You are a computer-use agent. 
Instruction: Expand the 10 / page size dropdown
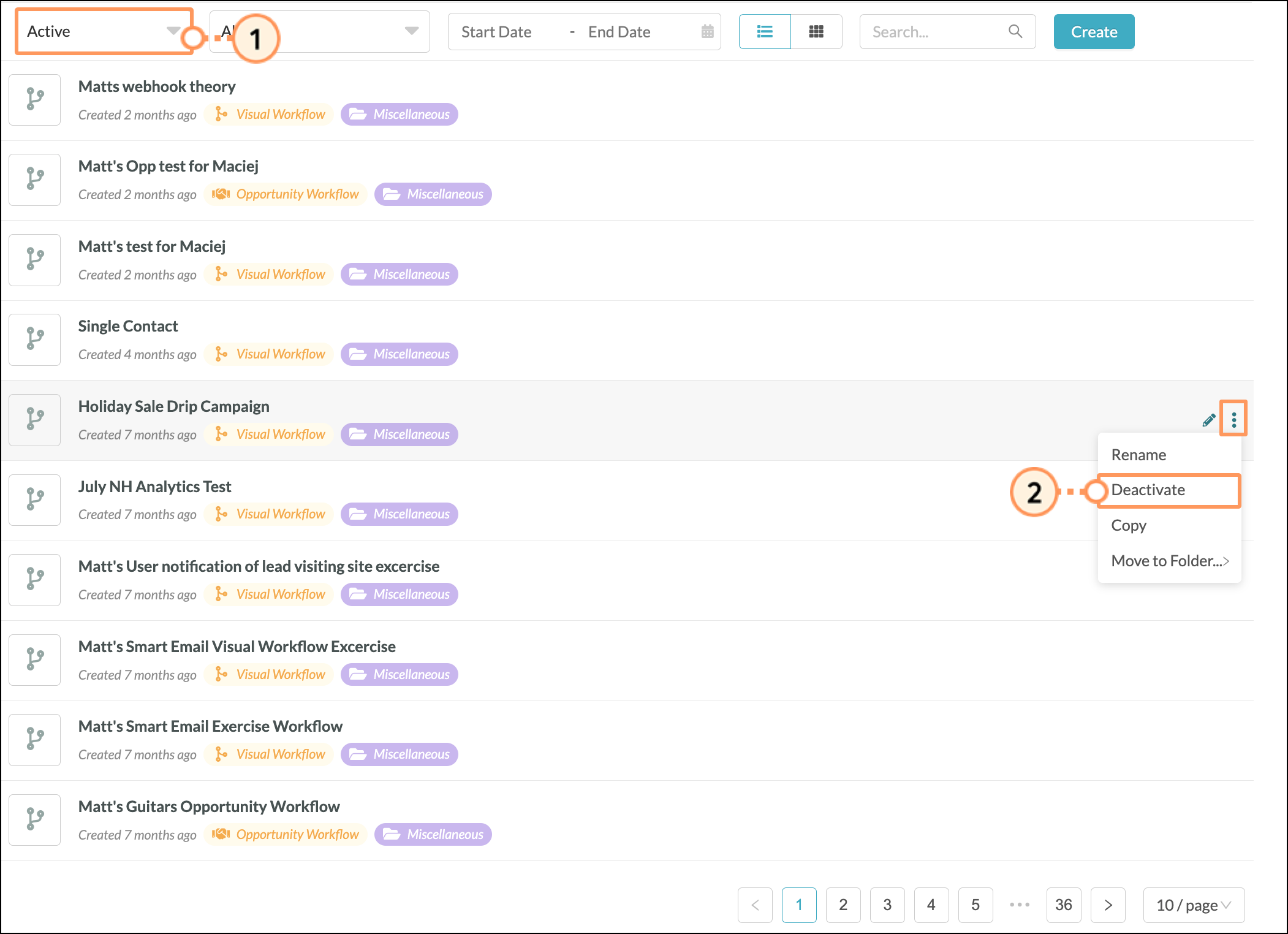[1193, 905]
